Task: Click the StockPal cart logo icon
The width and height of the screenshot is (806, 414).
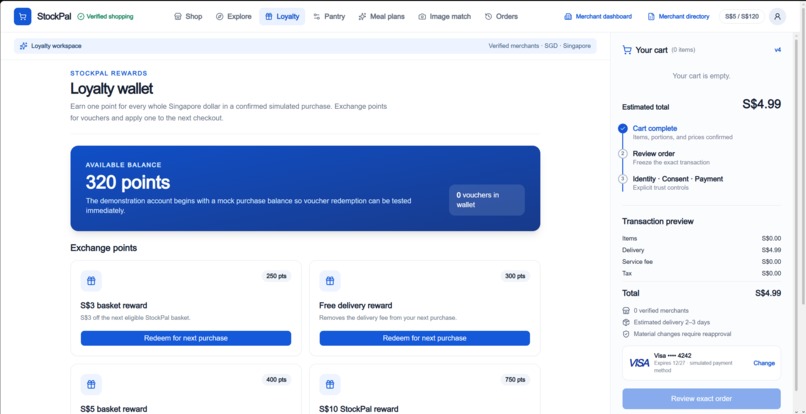Action: coord(23,16)
